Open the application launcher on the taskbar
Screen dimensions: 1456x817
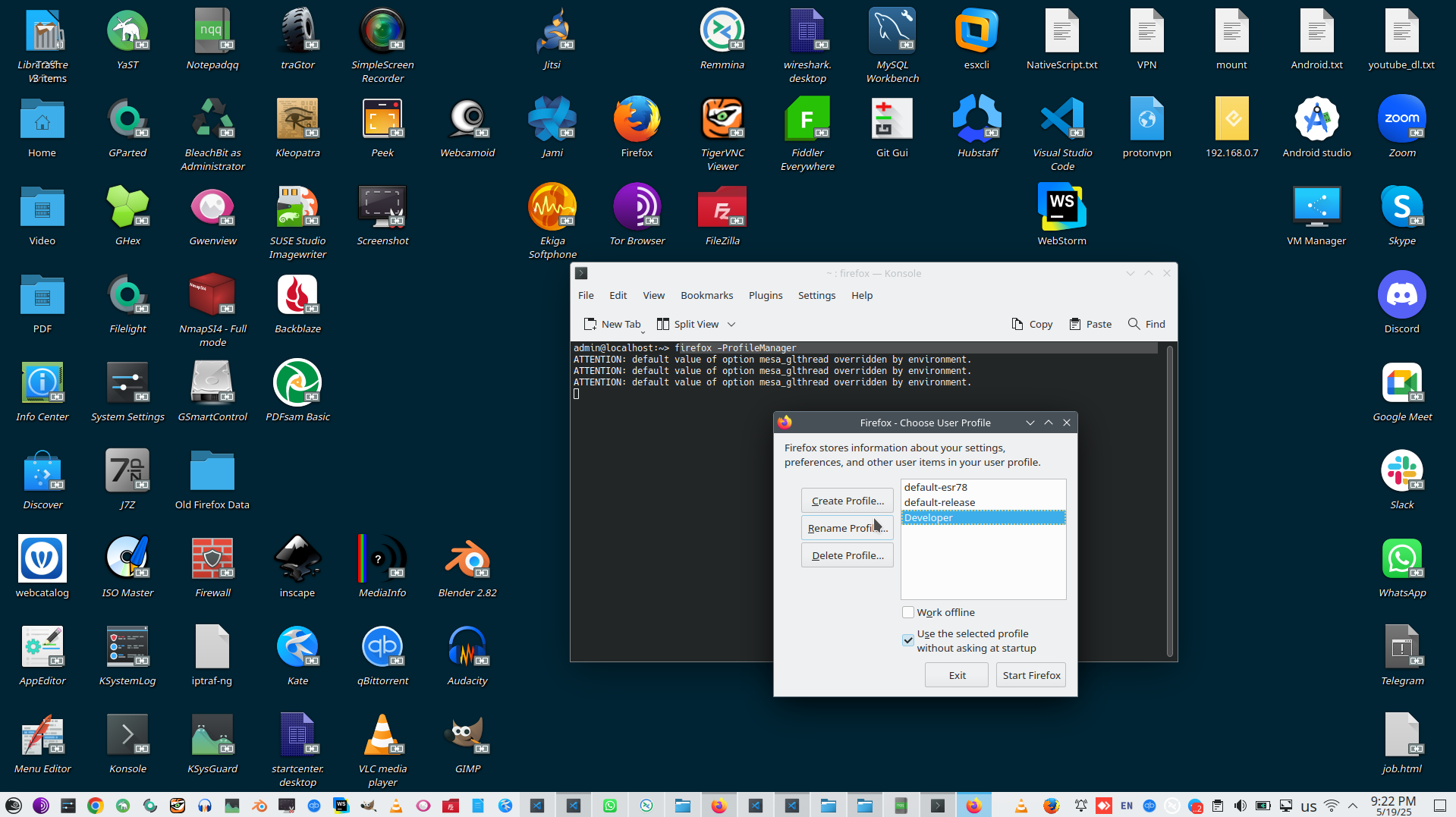[14, 806]
